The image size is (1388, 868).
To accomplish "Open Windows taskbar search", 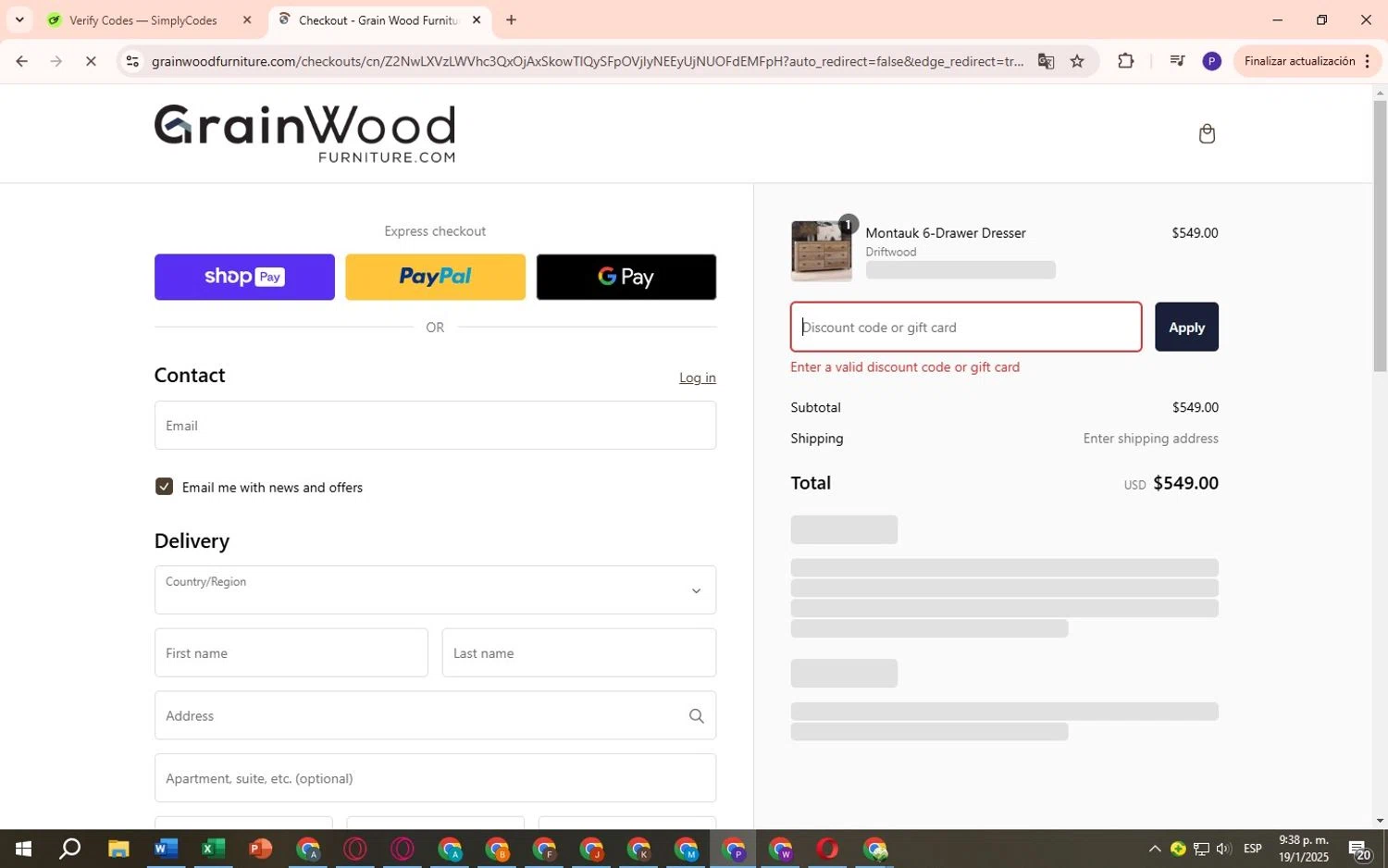I will pos(70,849).
